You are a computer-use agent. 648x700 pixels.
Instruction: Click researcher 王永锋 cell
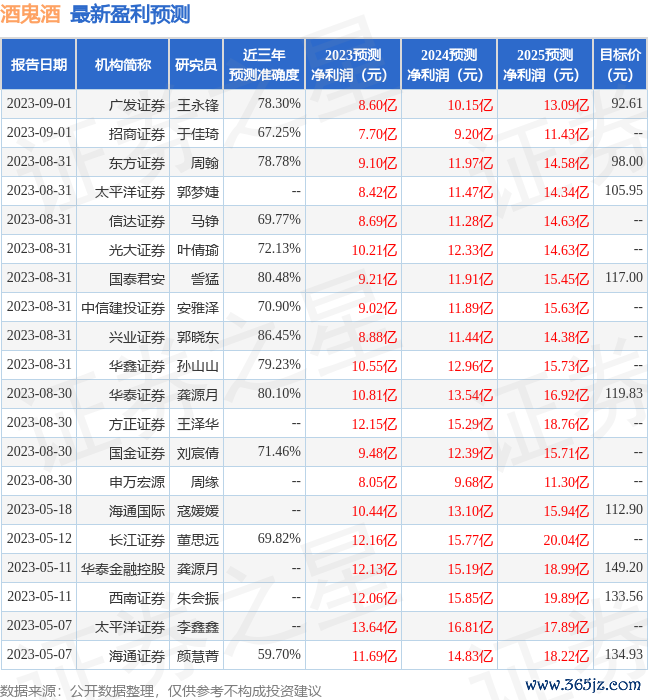pos(198,105)
